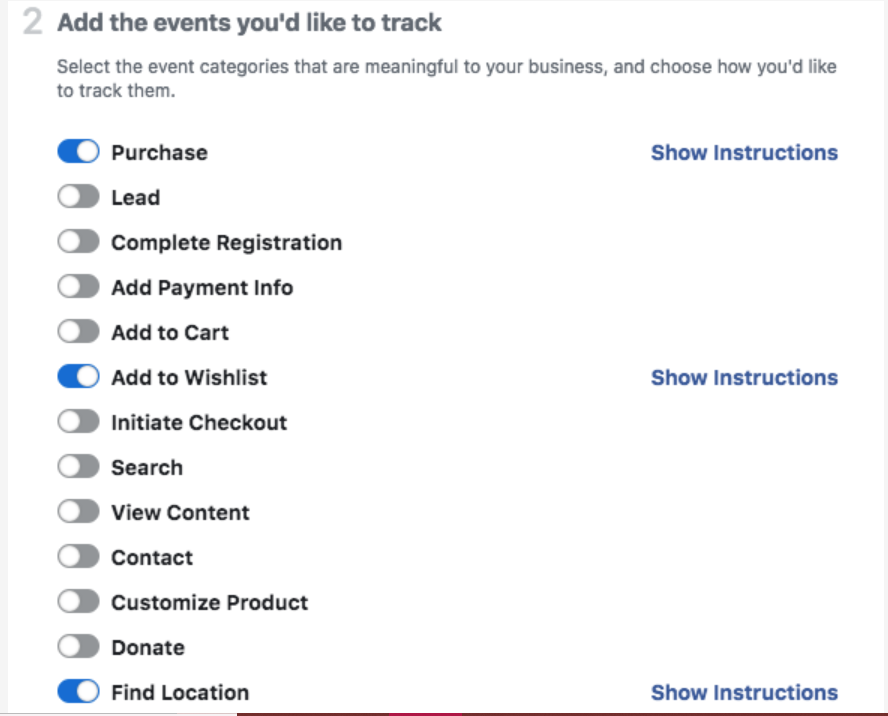Click the Purchase event label
The height and width of the screenshot is (716, 888).
[159, 153]
